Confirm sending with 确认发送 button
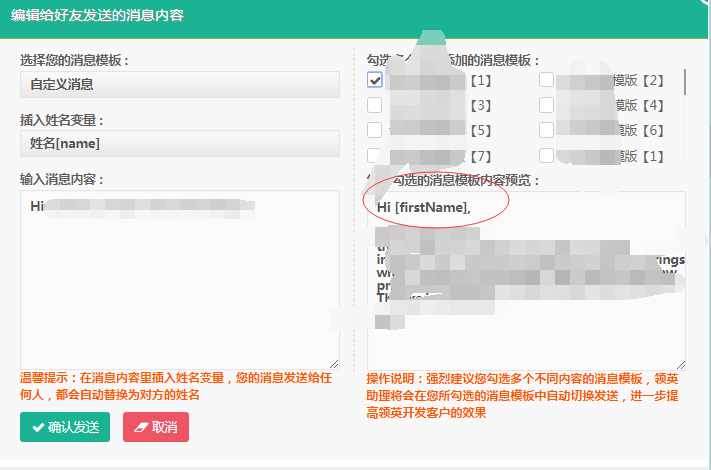This screenshot has width=711, height=470. 65,427
